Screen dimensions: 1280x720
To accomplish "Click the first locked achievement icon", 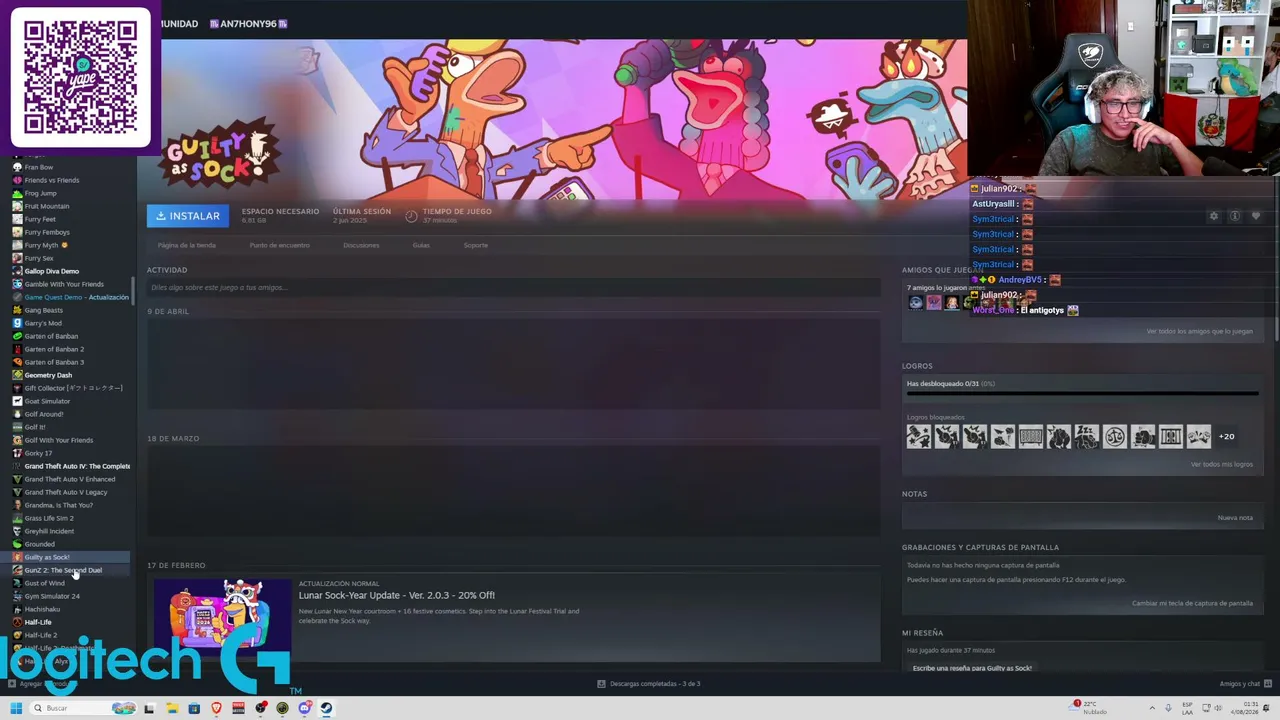I will [918, 436].
